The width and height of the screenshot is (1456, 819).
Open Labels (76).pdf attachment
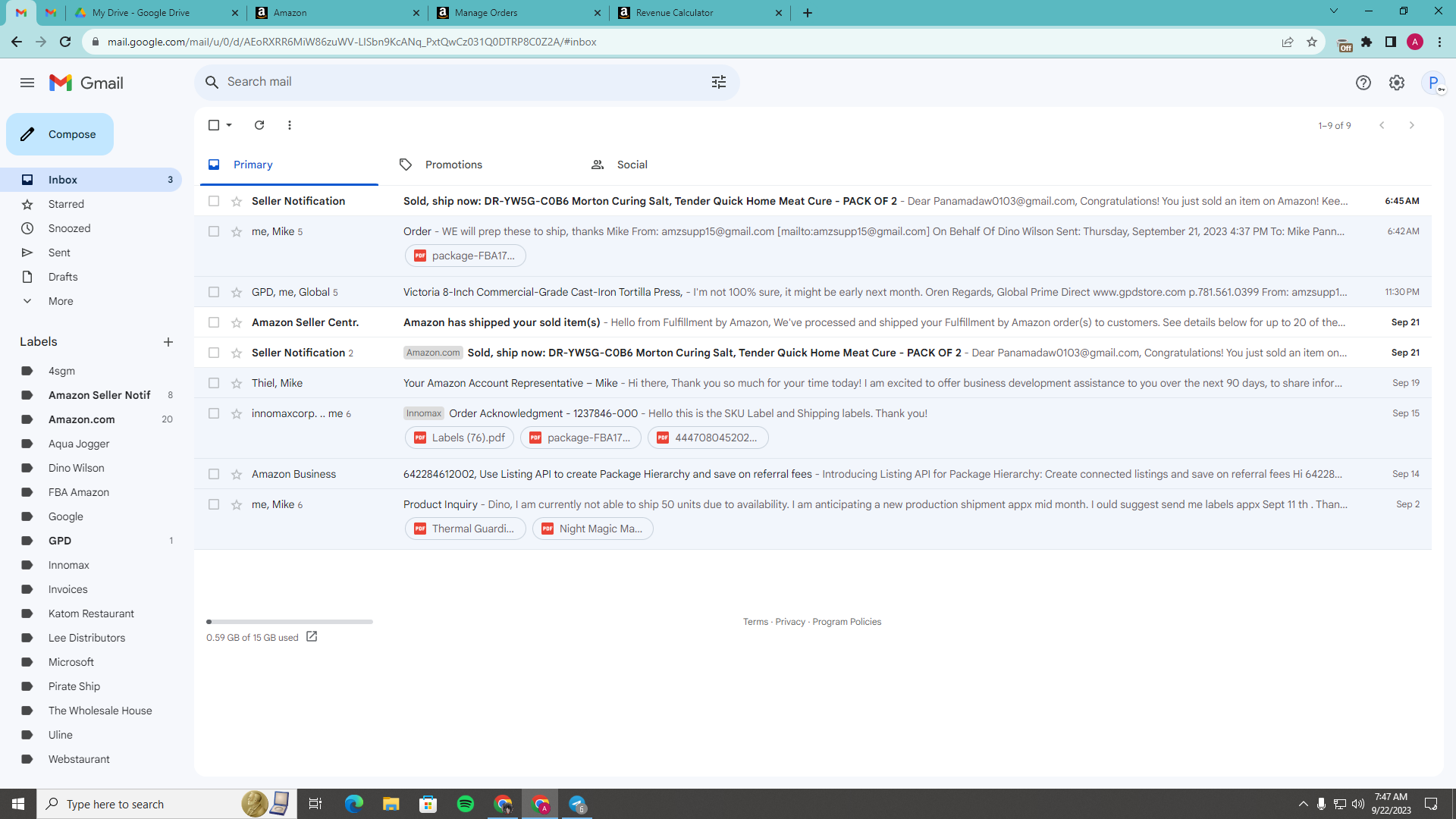point(460,438)
